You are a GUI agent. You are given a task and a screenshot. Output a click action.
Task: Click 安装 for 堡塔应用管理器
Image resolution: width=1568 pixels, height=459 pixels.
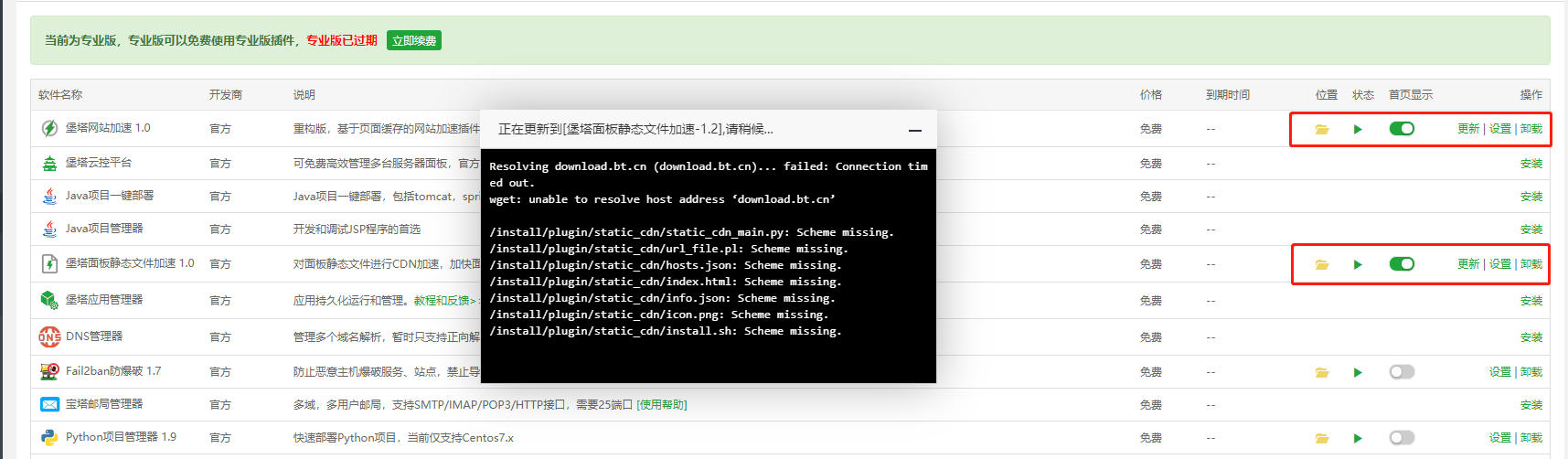point(1531,301)
